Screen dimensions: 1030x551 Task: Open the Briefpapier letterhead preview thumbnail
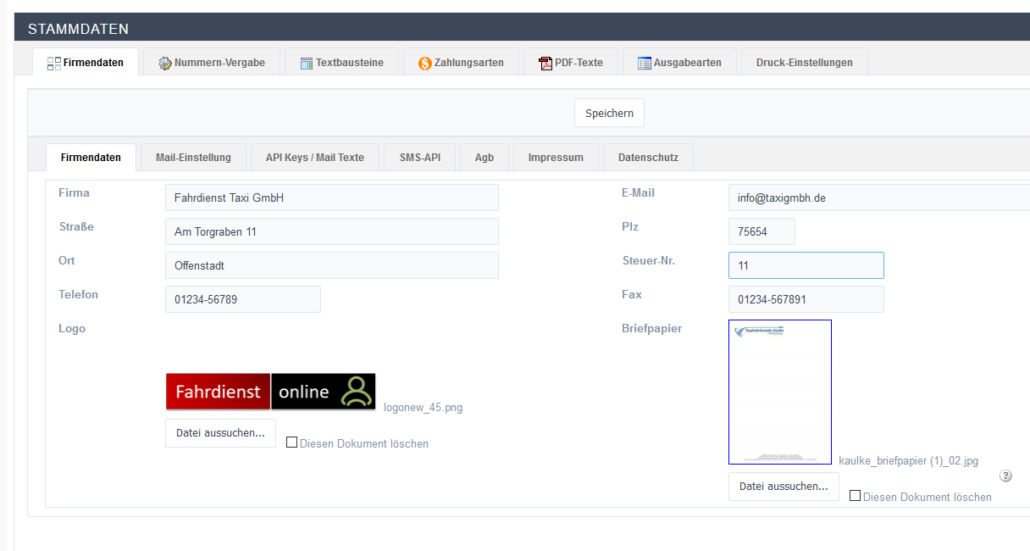click(x=780, y=392)
